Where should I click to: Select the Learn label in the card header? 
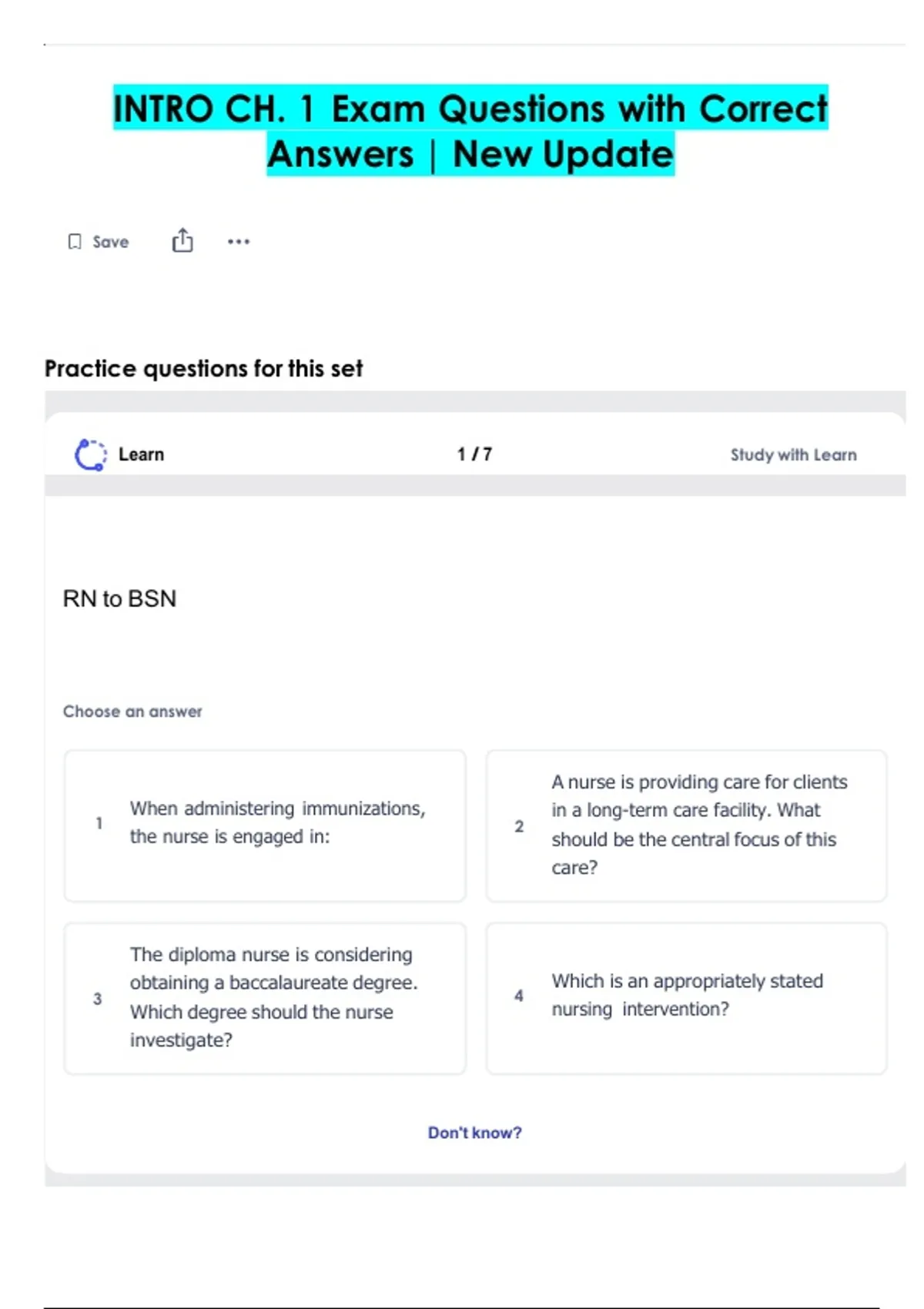[141, 454]
